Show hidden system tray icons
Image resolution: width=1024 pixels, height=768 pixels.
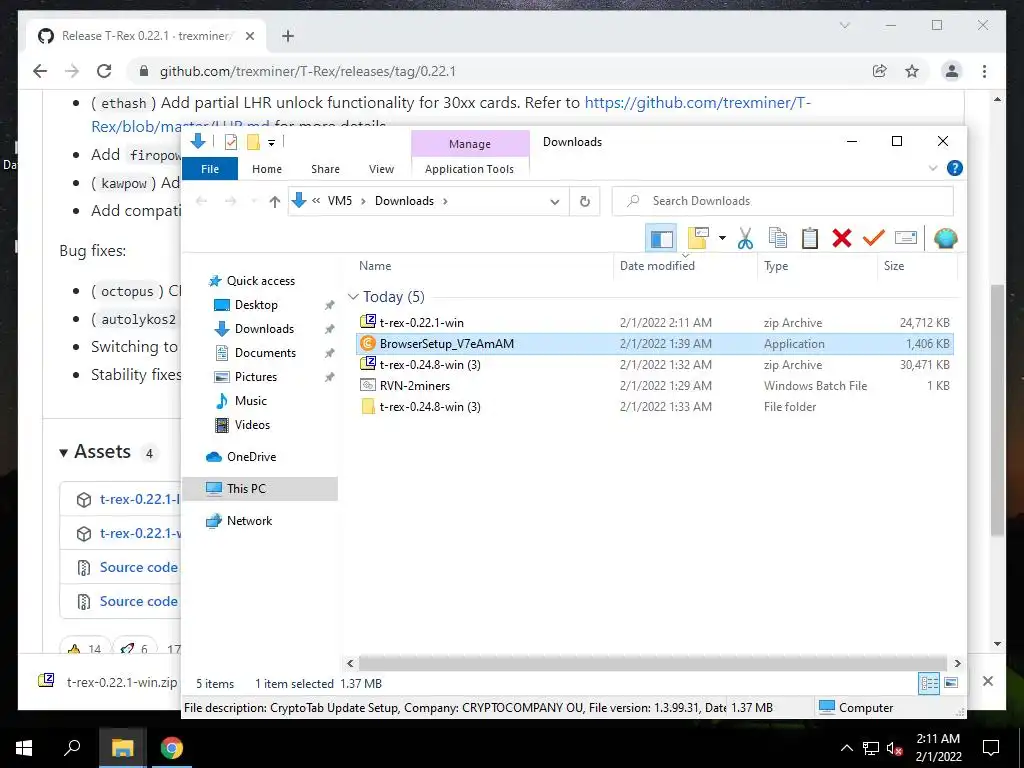[846, 748]
